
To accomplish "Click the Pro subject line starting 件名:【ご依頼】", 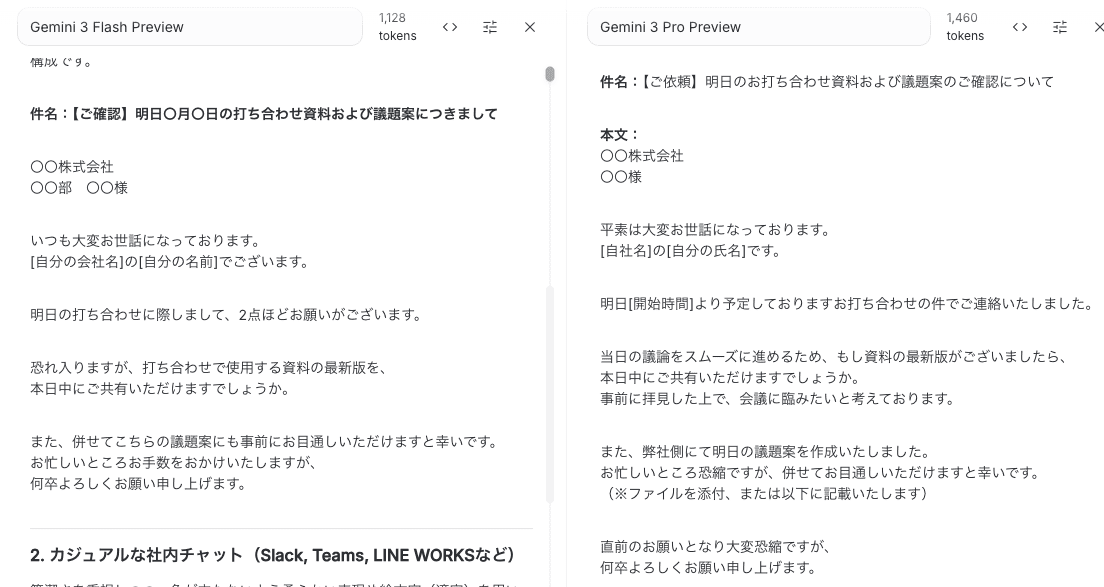I will [x=827, y=82].
